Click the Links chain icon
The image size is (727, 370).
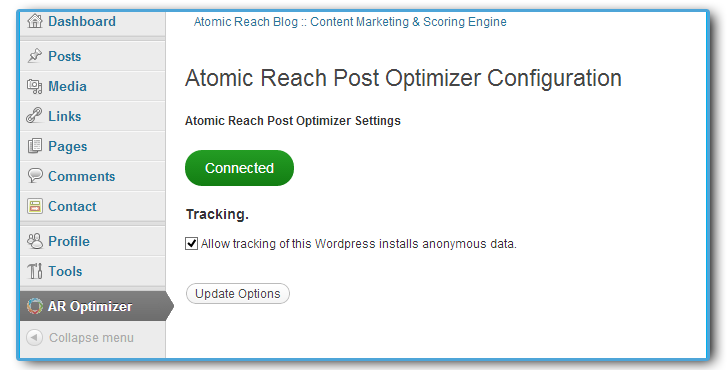click(x=35, y=116)
